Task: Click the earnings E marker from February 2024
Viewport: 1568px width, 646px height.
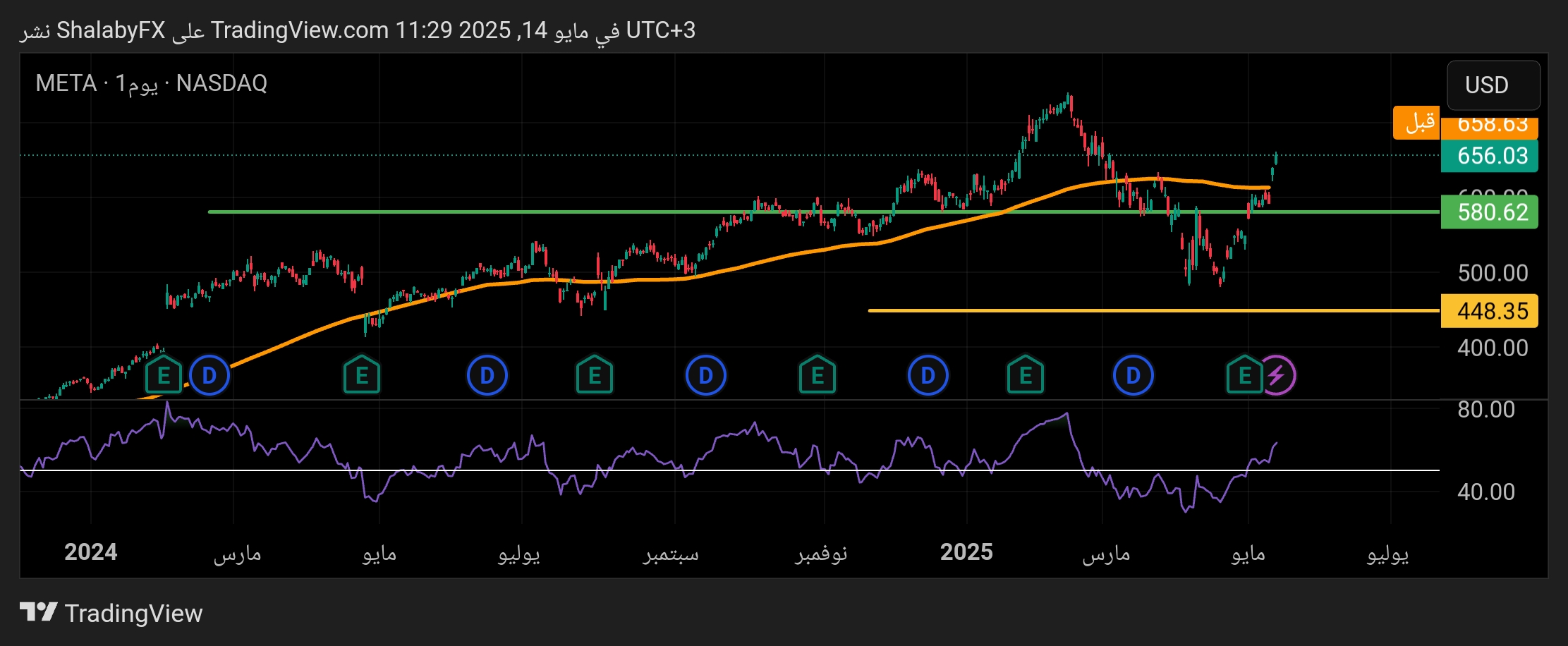Action: (x=164, y=375)
